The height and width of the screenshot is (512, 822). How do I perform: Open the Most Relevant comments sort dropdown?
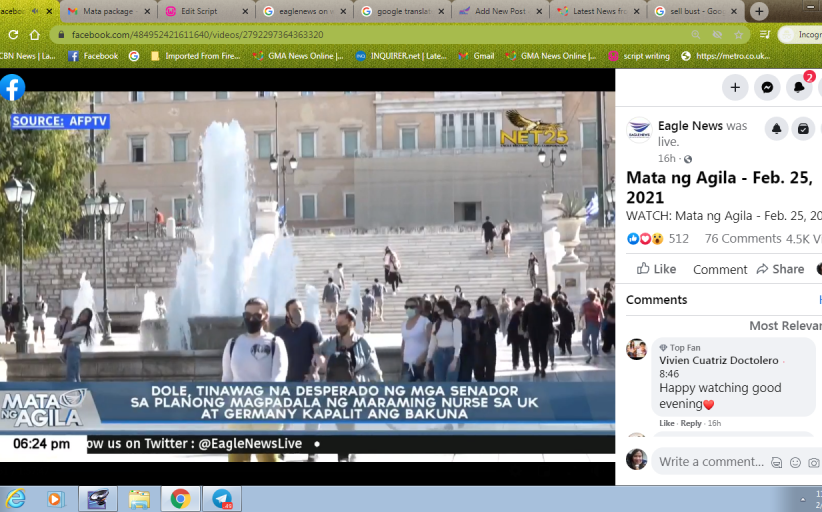click(785, 326)
